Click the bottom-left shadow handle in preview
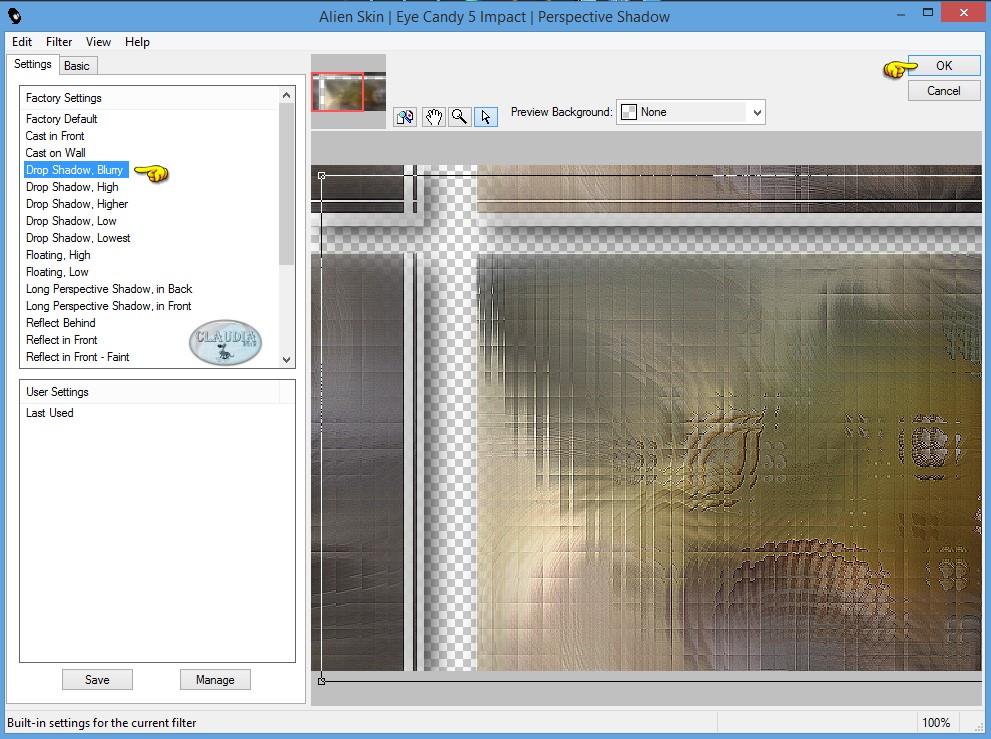Image resolution: width=991 pixels, height=739 pixels. [322, 681]
